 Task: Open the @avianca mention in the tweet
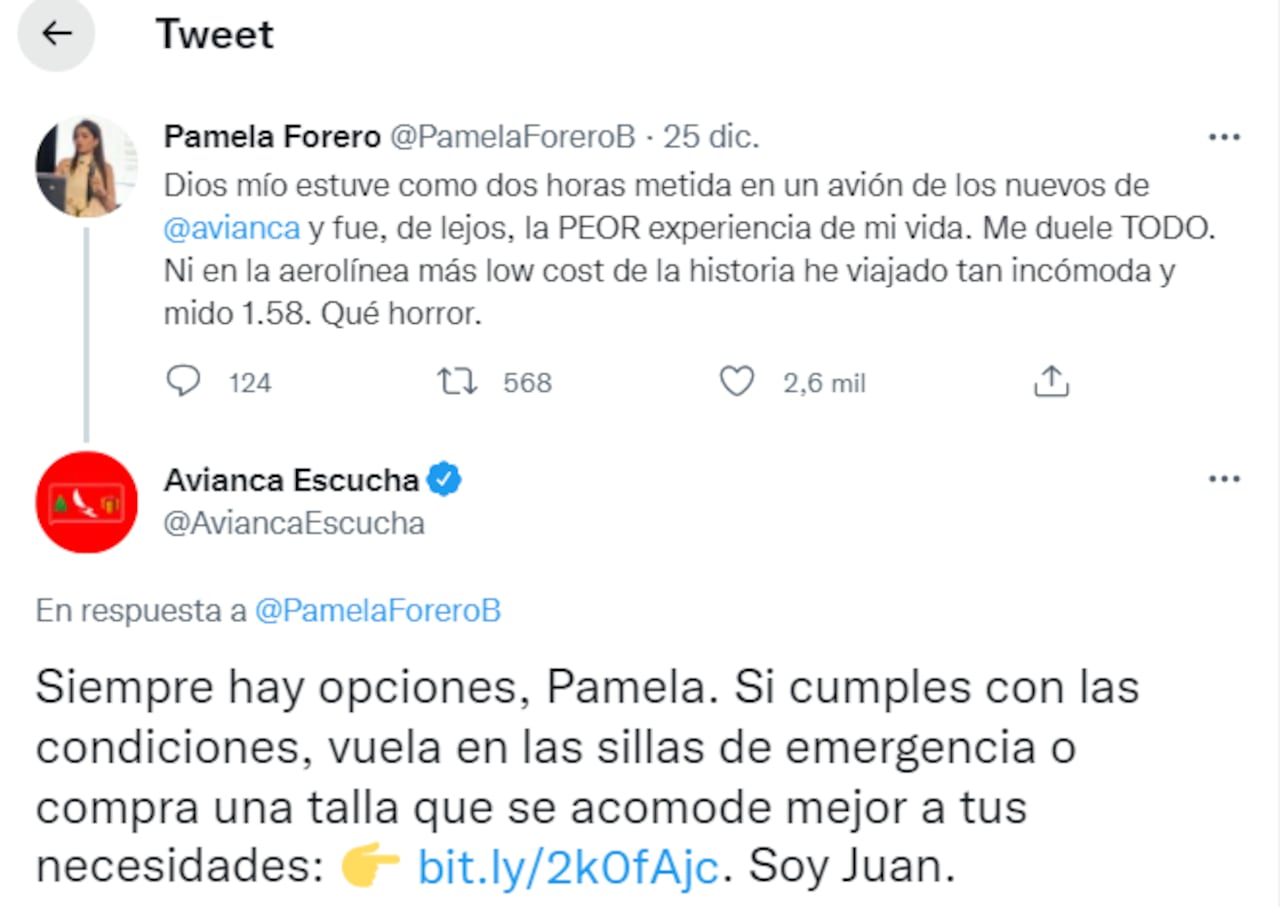point(232,227)
